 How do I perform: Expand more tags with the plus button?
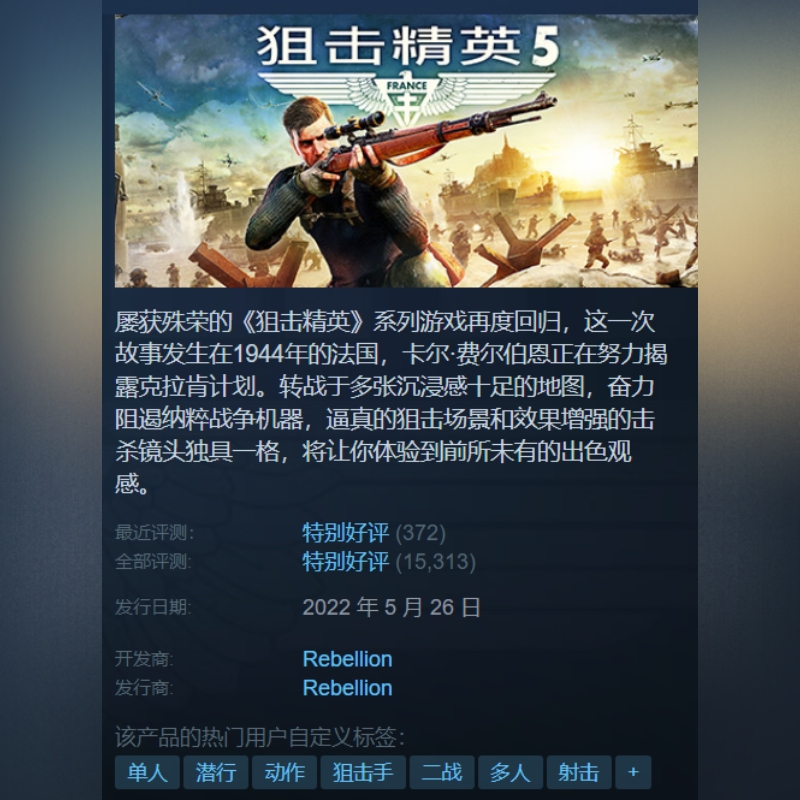[633, 772]
